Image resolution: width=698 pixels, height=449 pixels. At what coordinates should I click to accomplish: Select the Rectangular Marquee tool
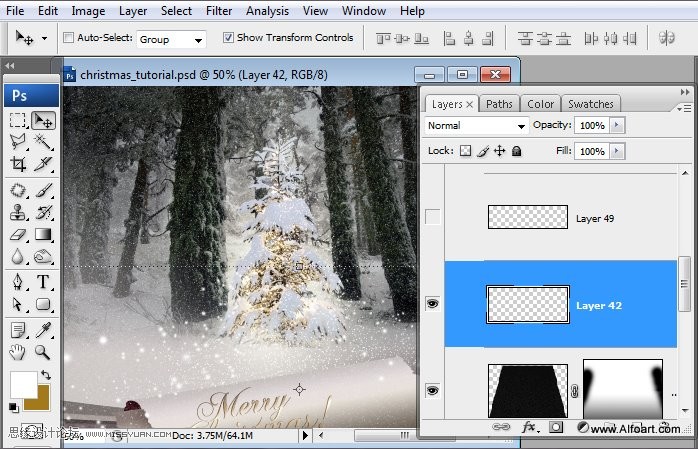(x=18, y=121)
